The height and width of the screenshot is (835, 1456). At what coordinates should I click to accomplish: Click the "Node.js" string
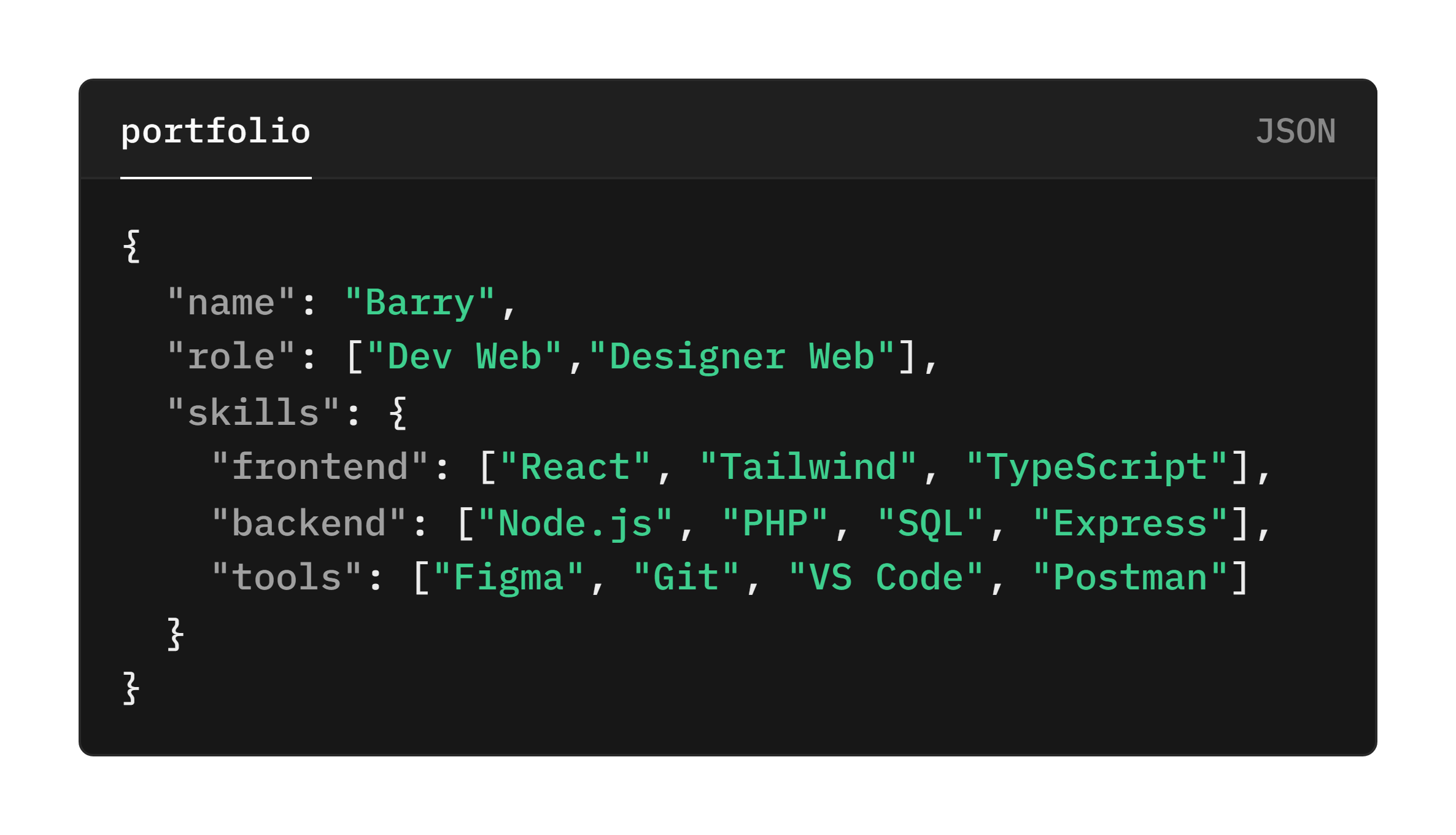click(575, 523)
